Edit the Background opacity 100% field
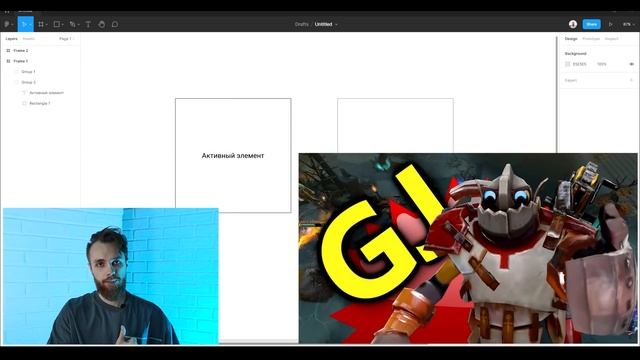The image size is (640, 360). [602, 64]
